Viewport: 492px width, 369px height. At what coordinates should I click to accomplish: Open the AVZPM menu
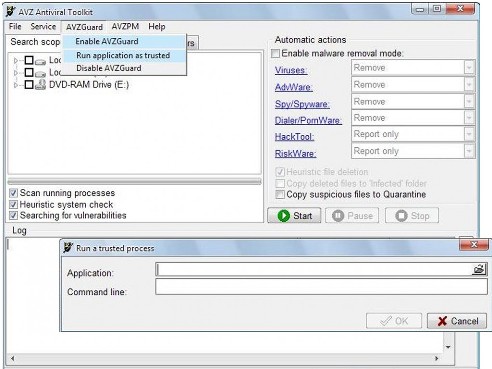[125, 27]
